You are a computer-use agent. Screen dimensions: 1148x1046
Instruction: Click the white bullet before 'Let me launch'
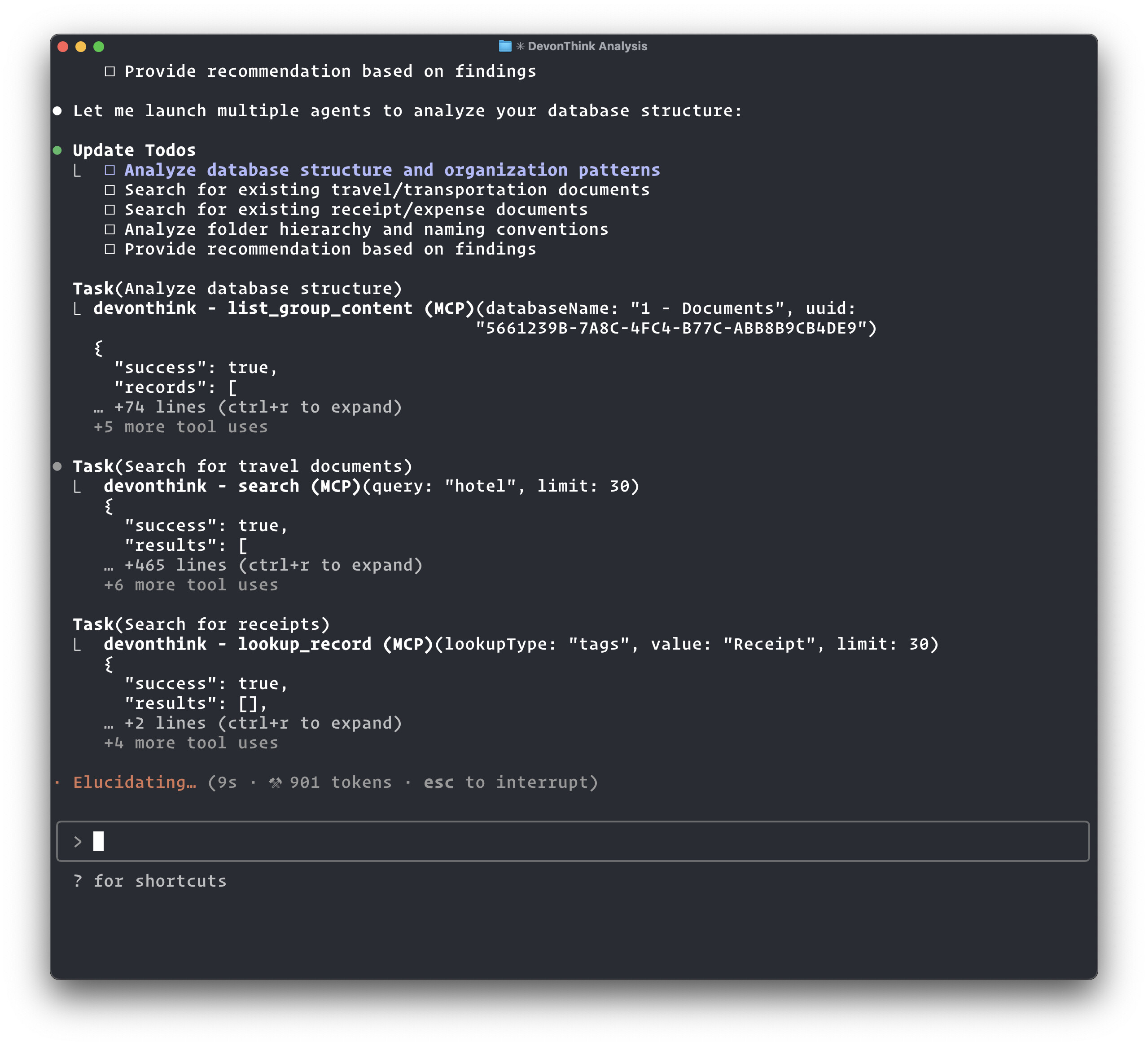pos(57,110)
